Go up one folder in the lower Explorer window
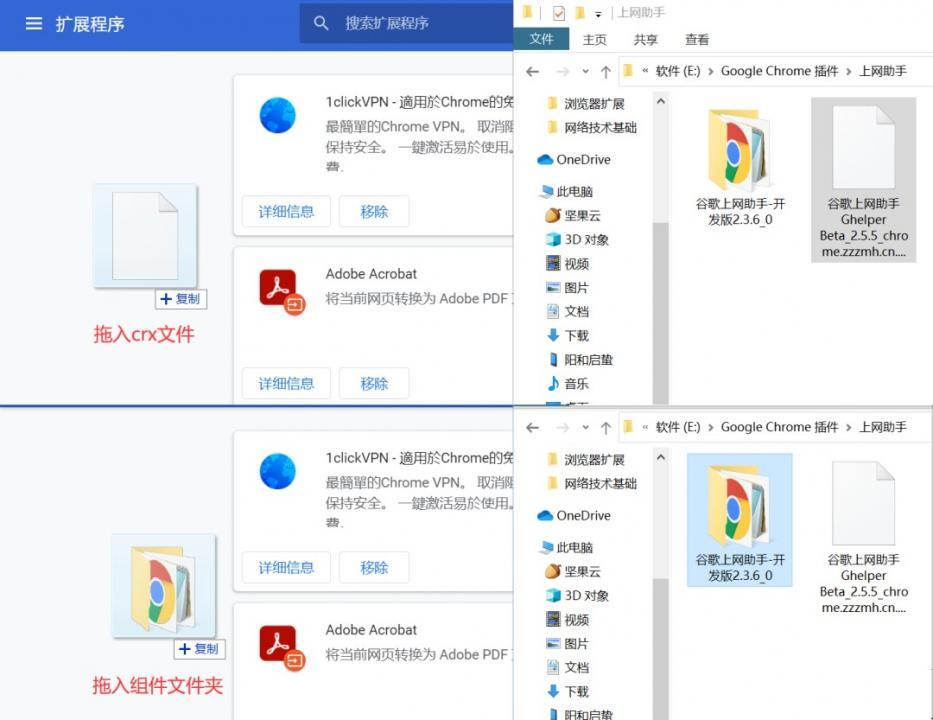Viewport: 933px width, 720px height. click(606, 428)
